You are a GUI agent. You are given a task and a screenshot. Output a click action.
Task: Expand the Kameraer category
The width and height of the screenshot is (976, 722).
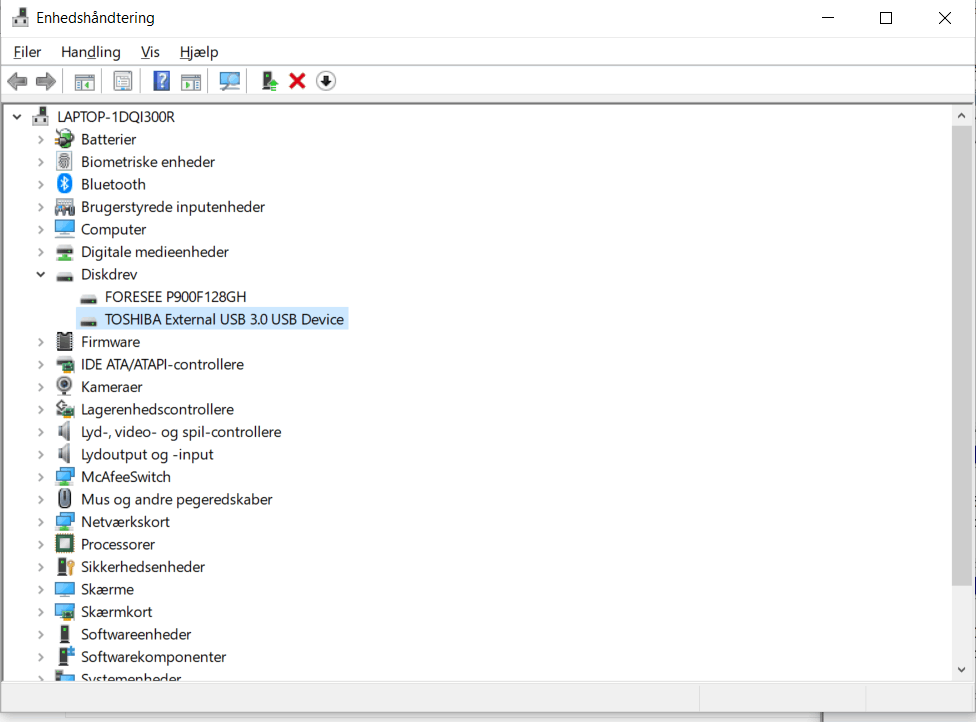(40, 387)
